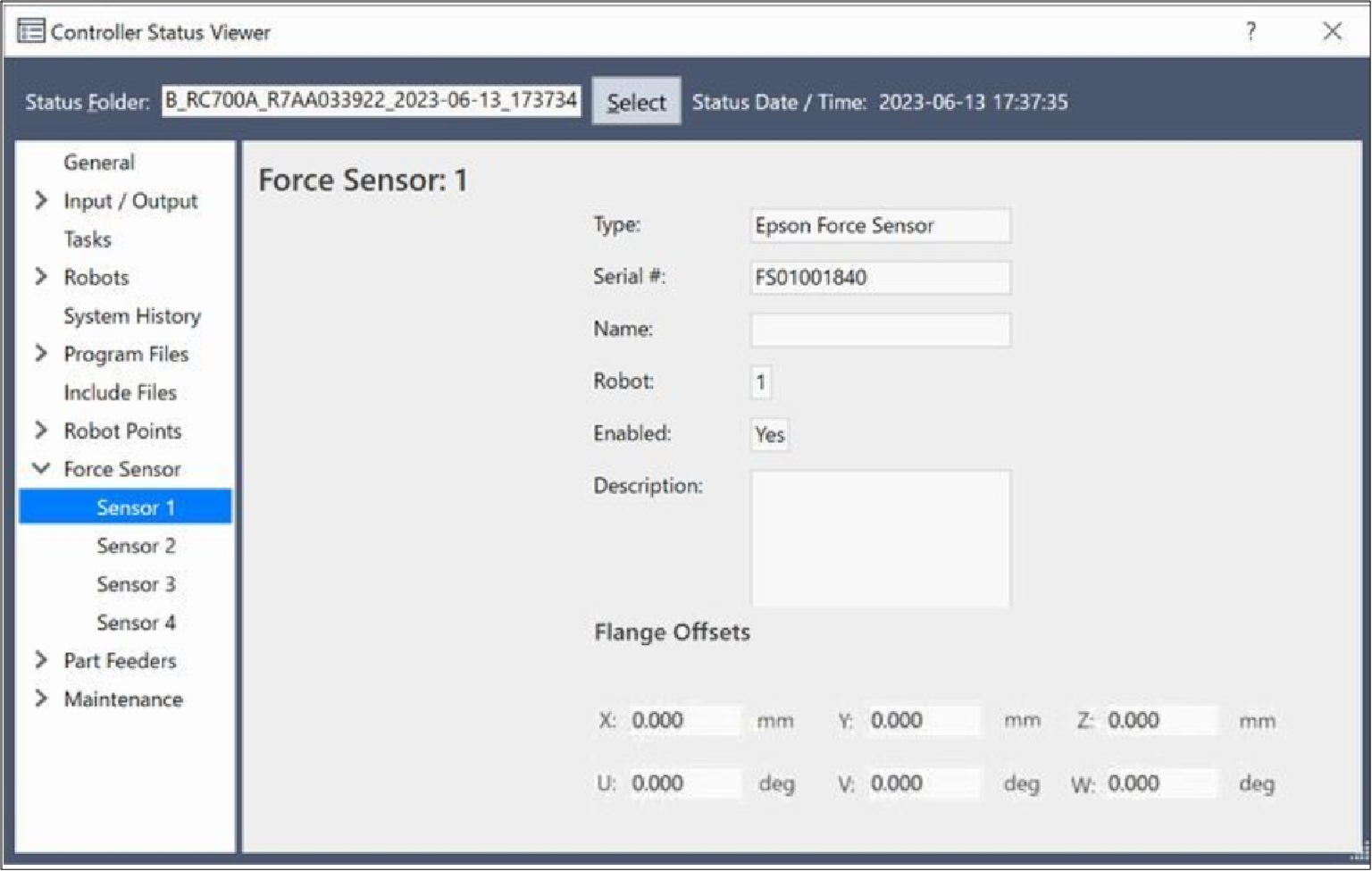
Task: Expand the Robot Points node
Action: pyautogui.click(x=41, y=431)
